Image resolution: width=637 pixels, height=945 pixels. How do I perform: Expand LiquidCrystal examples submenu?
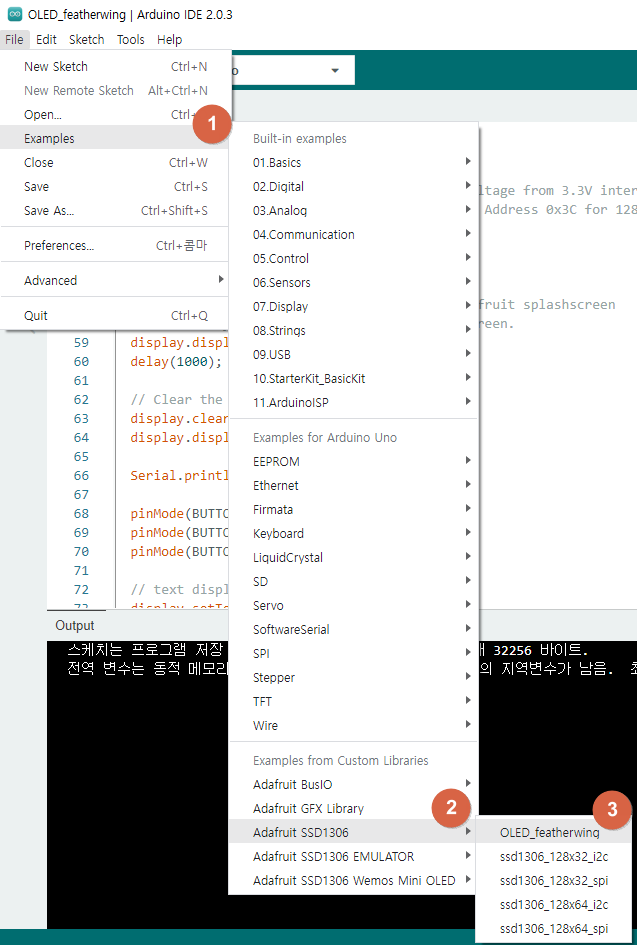354,558
